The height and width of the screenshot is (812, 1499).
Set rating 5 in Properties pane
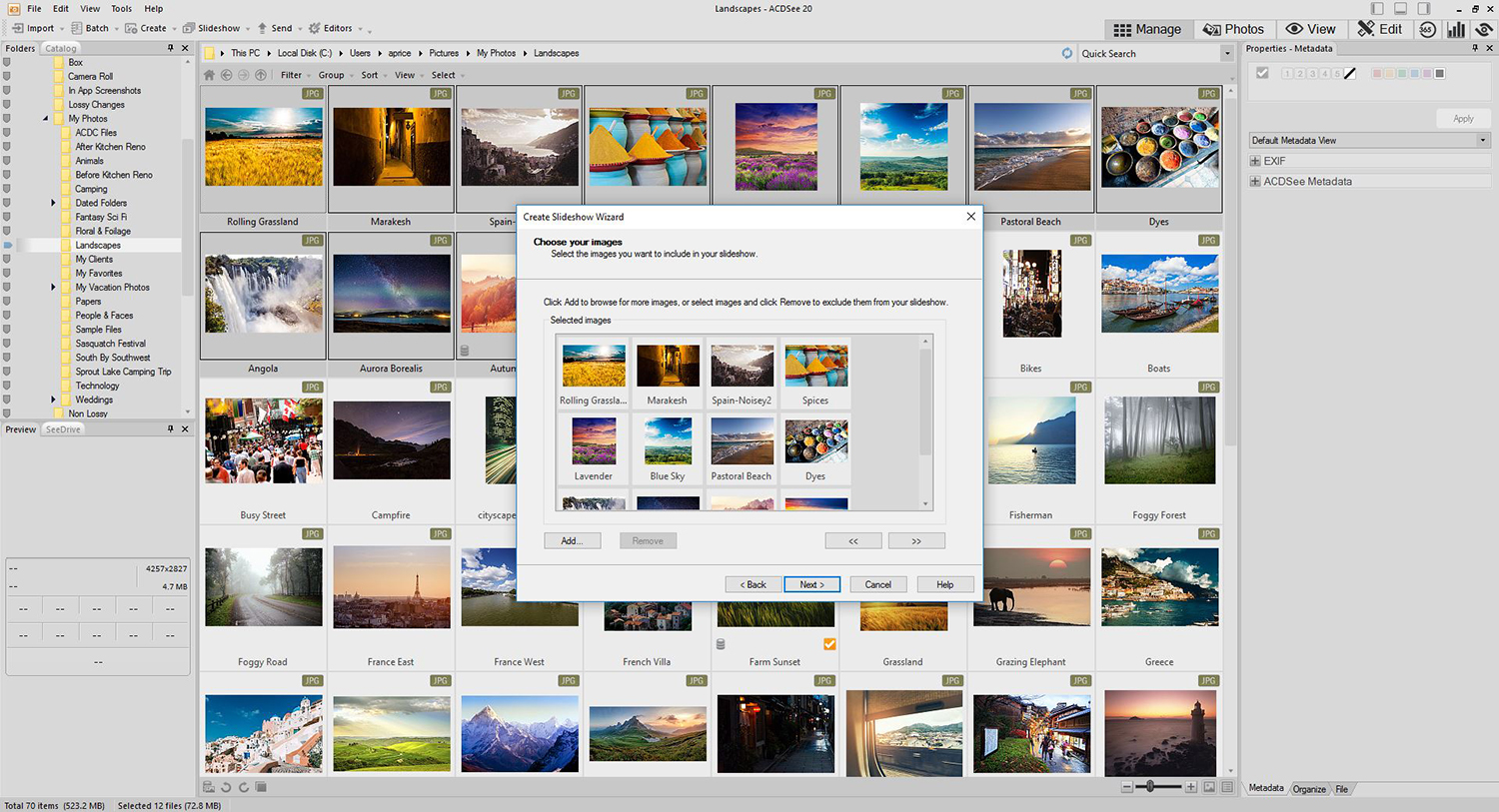(1337, 73)
